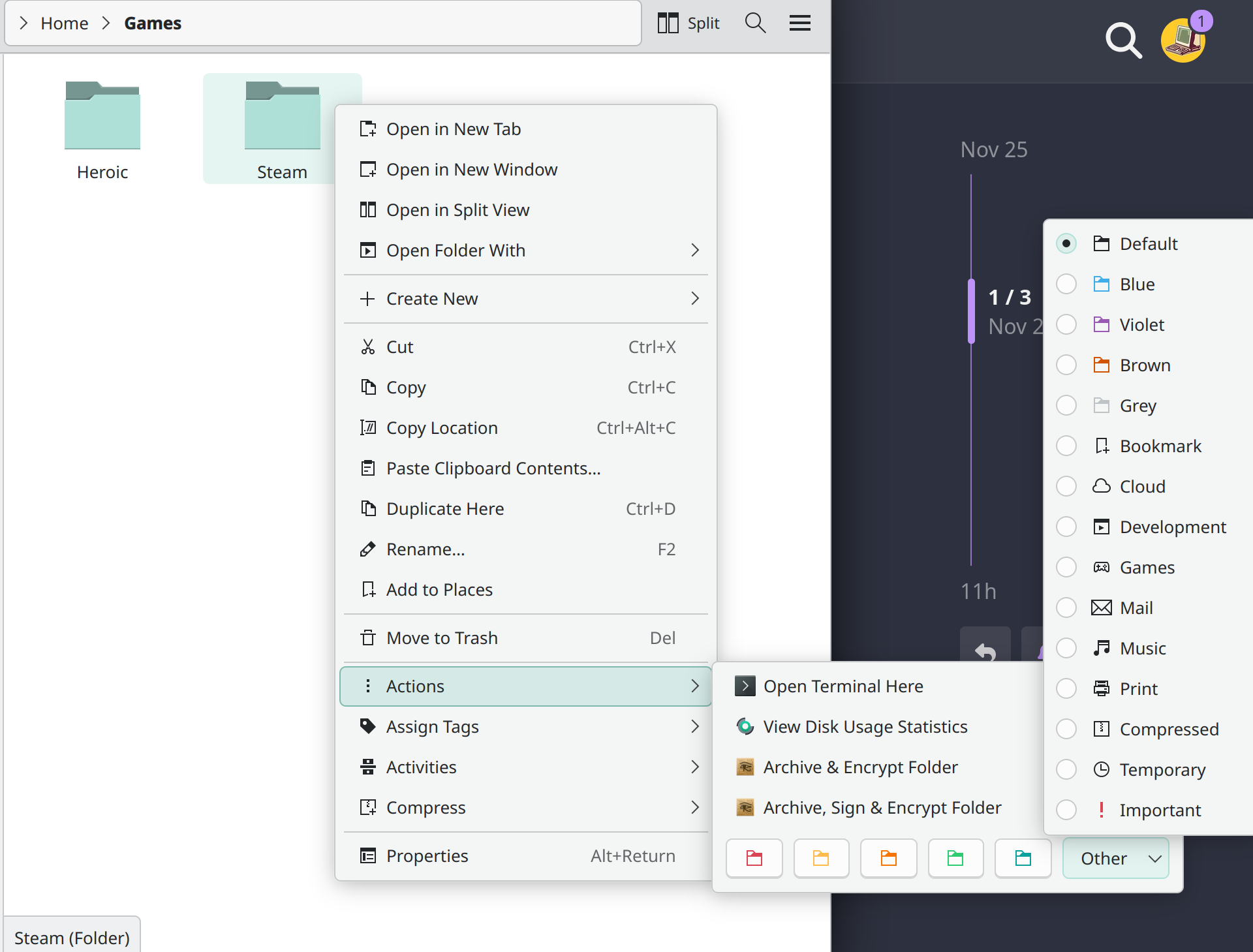The image size is (1253, 952).
Task: Click the 1 / 3 timeline marker
Action: 1008,298
